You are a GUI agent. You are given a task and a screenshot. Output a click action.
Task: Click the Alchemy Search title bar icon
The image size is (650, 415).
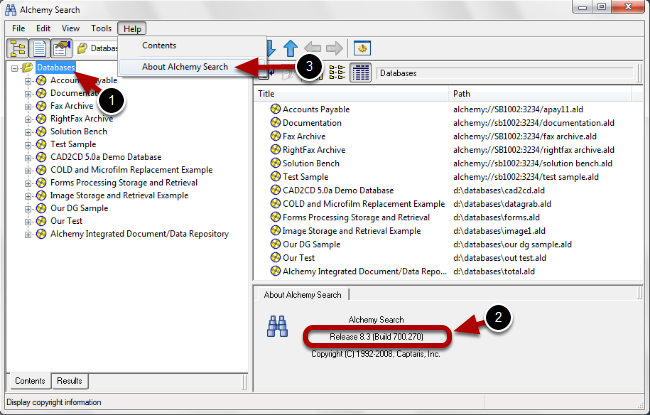10,10
